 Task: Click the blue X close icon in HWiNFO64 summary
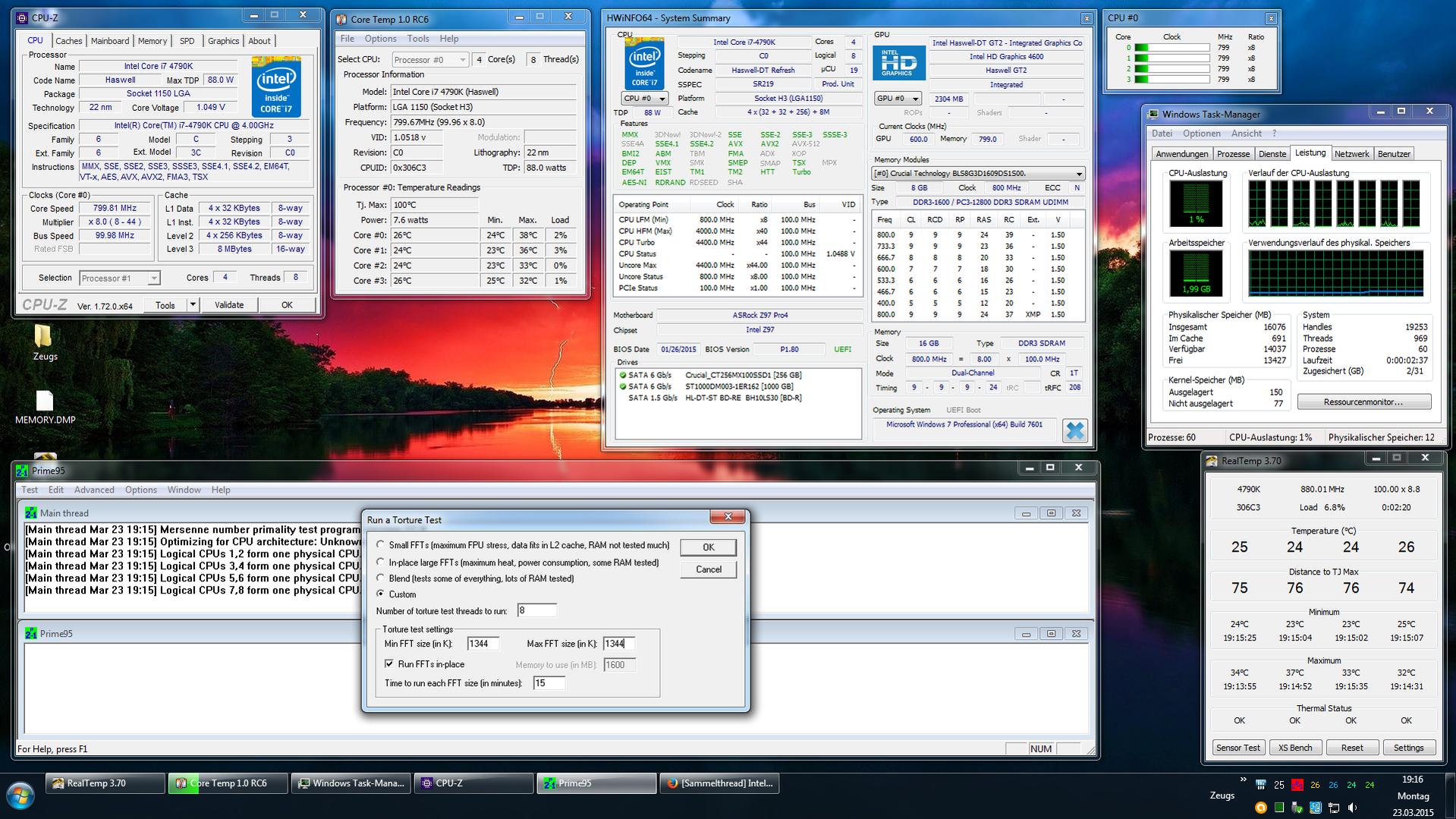[1074, 430]
